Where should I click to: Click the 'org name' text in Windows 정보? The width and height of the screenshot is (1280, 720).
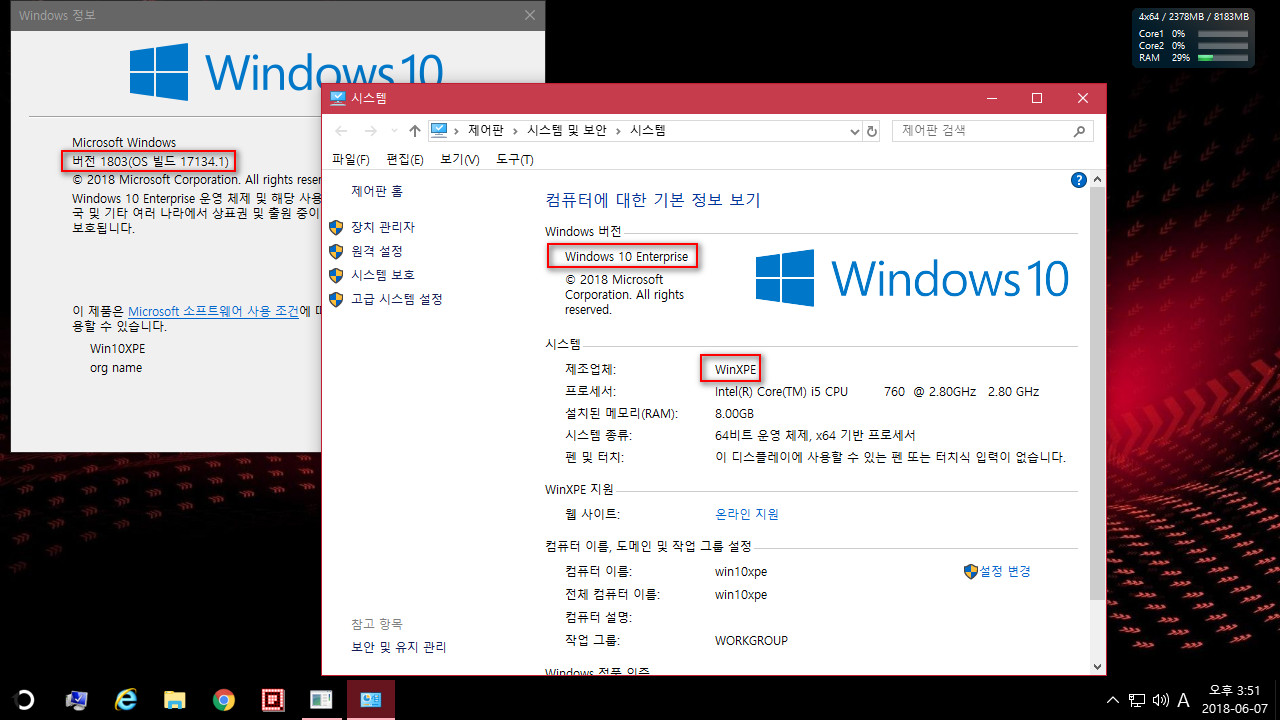(x=116, y=368)
